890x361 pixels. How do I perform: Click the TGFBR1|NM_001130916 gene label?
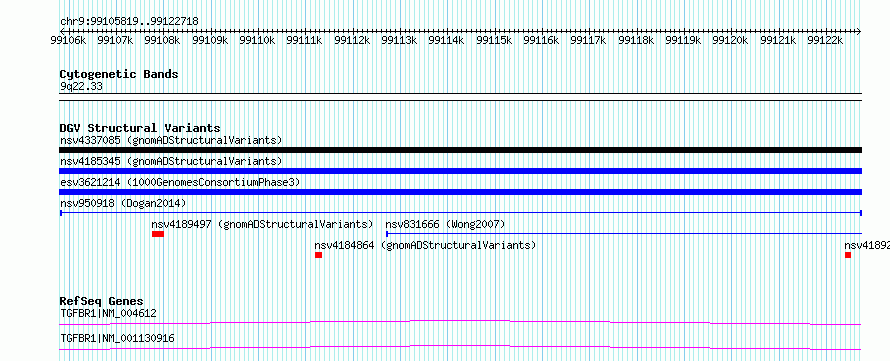coord(117,339)
